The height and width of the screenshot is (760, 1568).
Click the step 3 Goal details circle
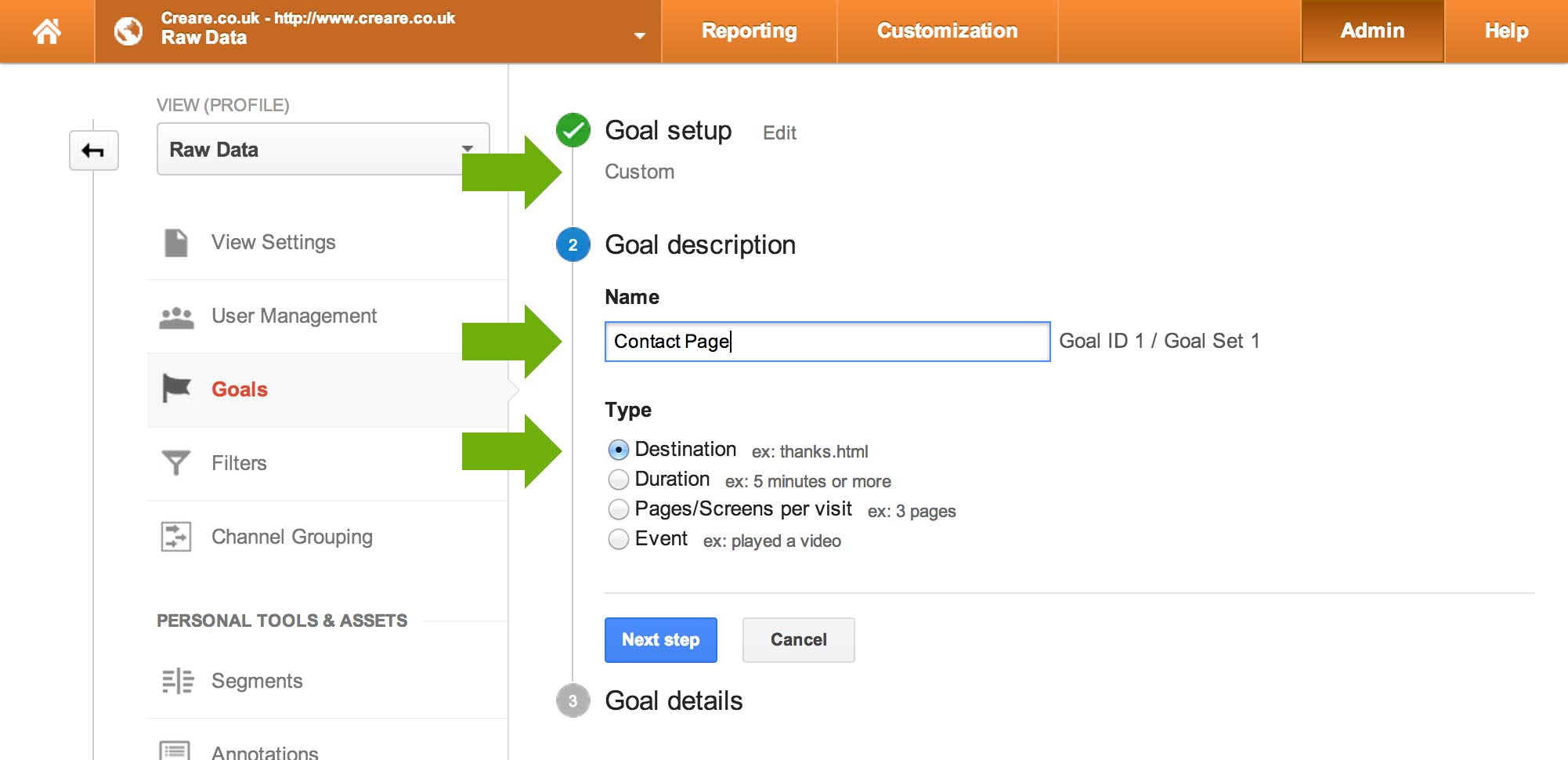[x=573, y=700]
